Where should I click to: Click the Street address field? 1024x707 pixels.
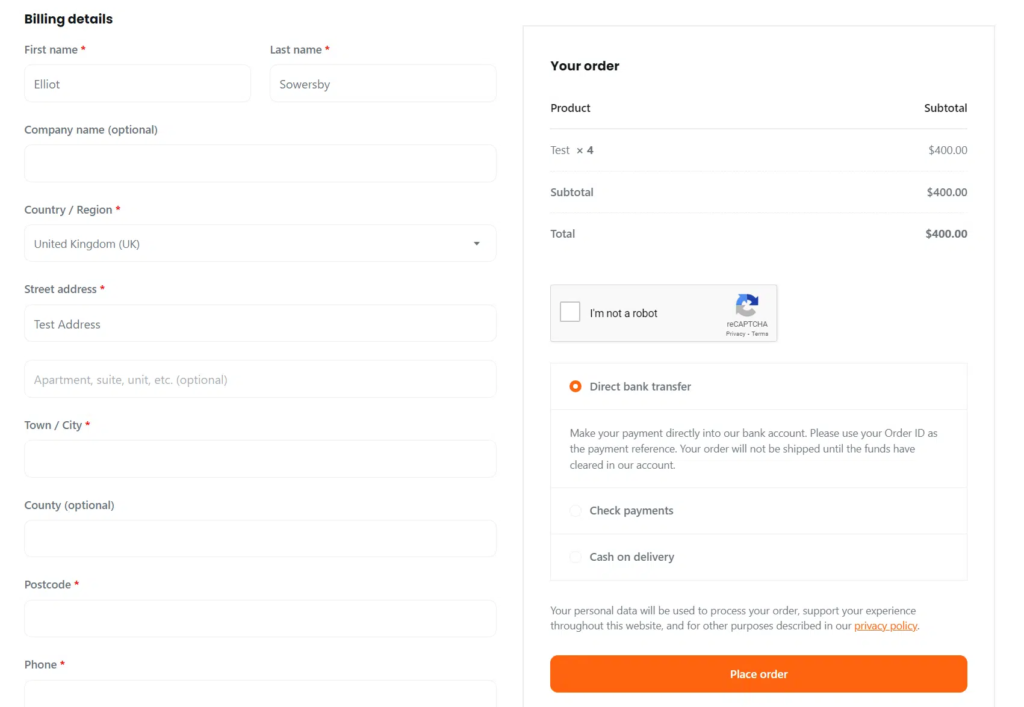[260, 324]
